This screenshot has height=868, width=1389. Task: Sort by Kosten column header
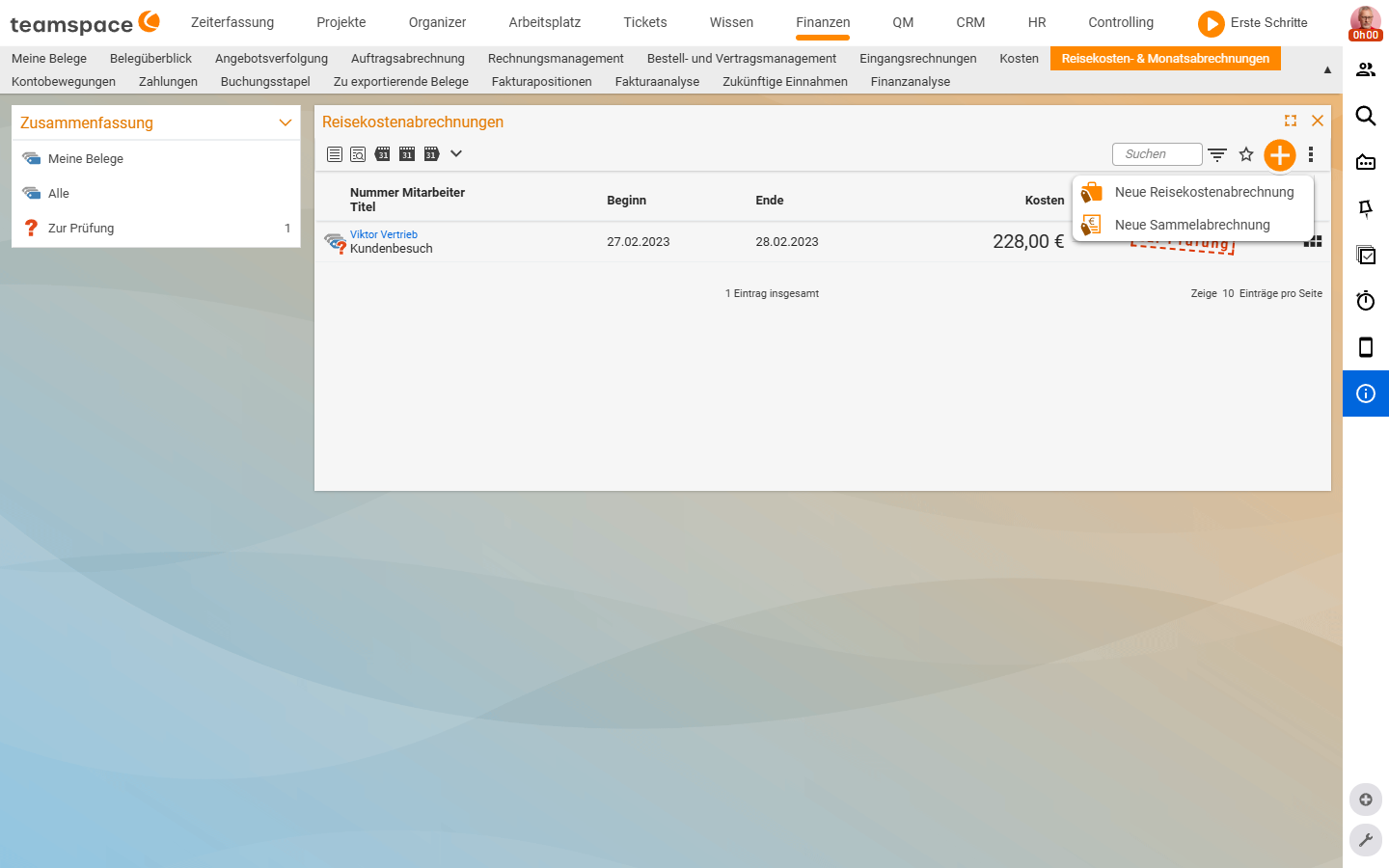[1045, 200]
